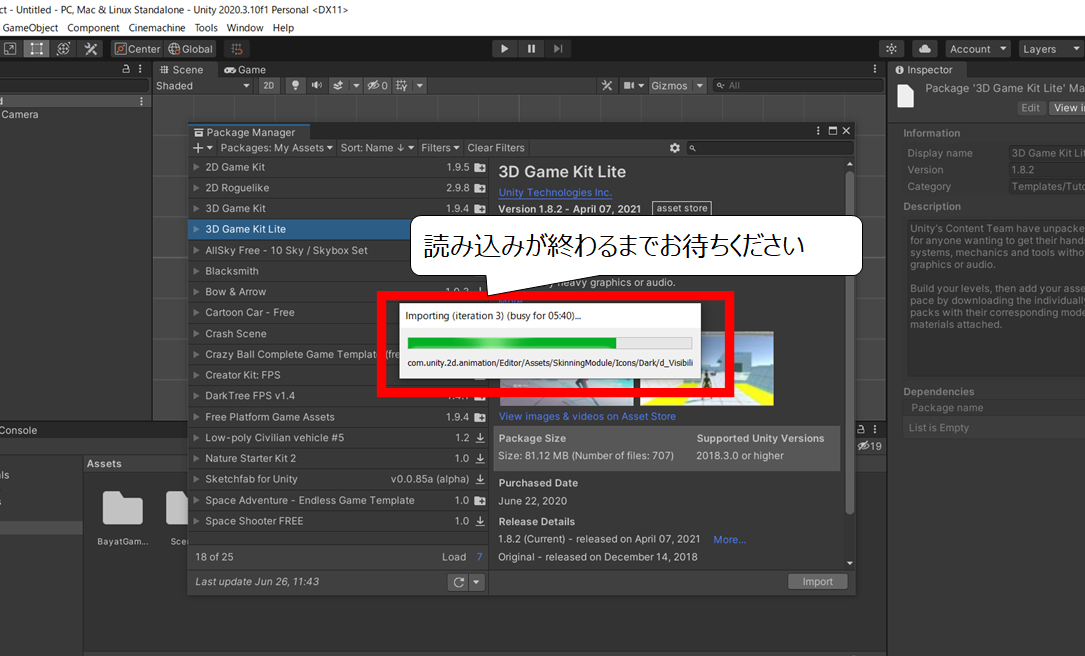Open the Cinemachine menu
1085x656 pixels.
click(x=157, y=28)
